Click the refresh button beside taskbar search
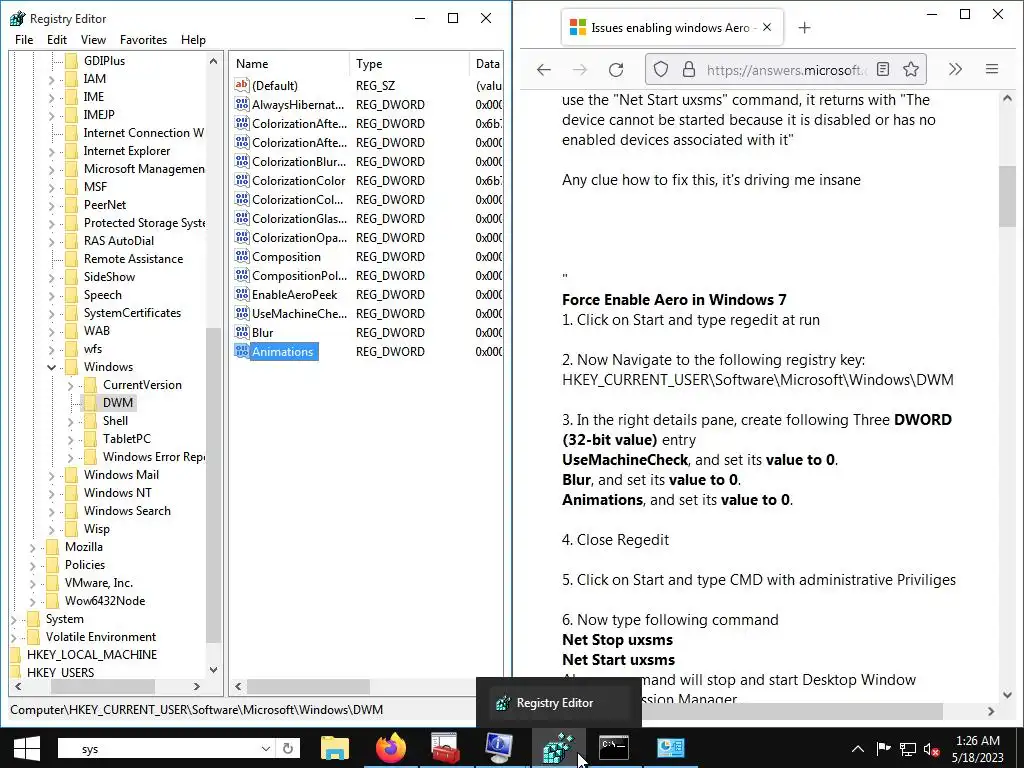The image size is (1024, 768). pyautogui.click(x=287, y=748)
